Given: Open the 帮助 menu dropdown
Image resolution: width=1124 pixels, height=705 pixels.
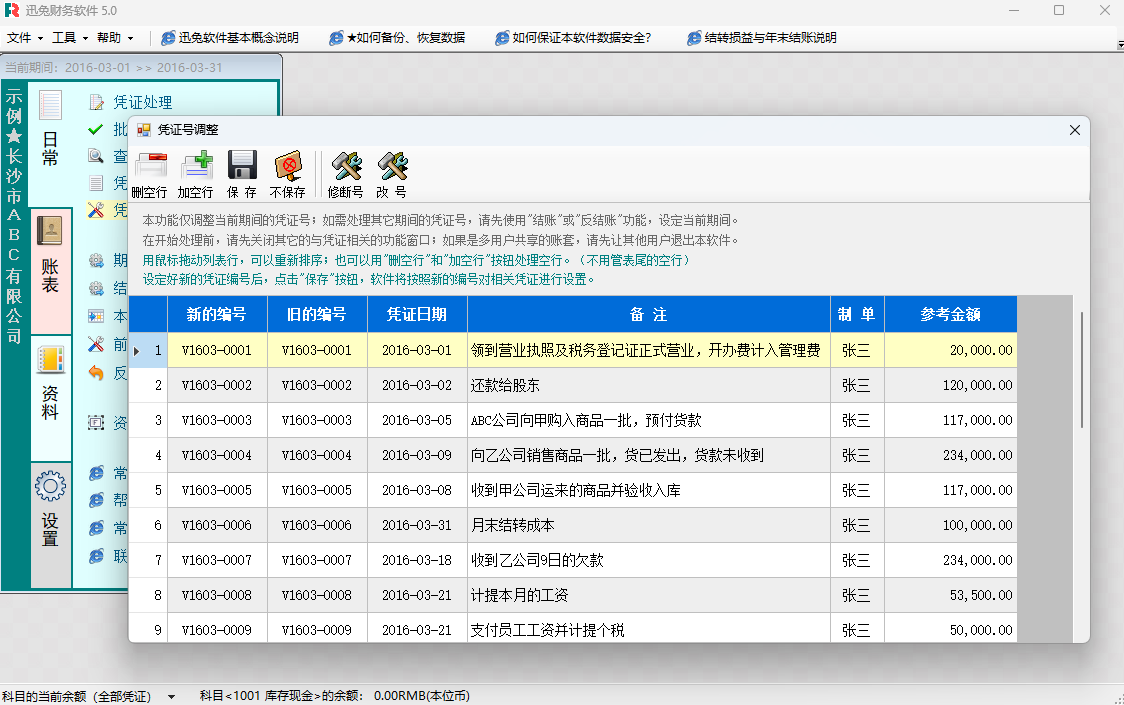Looking at the screenshot, I should pyautogui.click(x=114, y=38).
